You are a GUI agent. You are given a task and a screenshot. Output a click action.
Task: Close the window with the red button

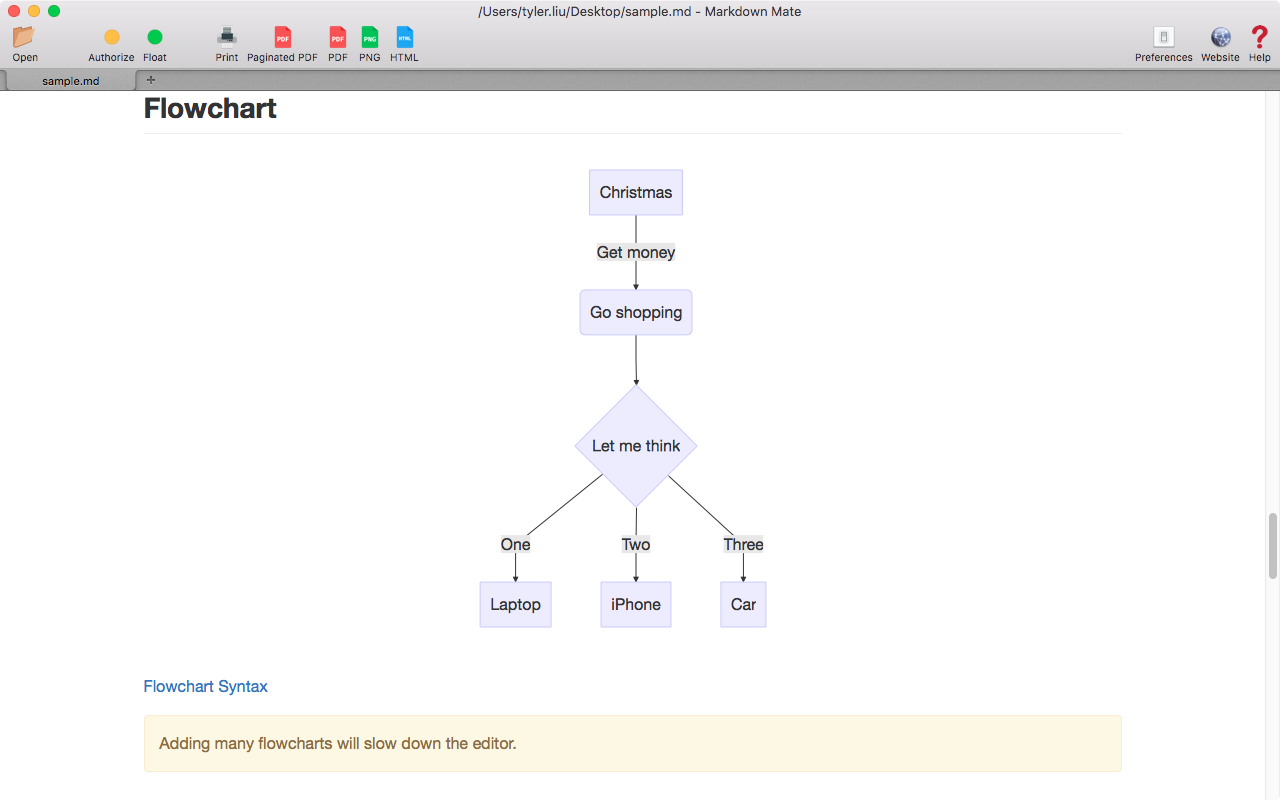(x=14, y=11)
